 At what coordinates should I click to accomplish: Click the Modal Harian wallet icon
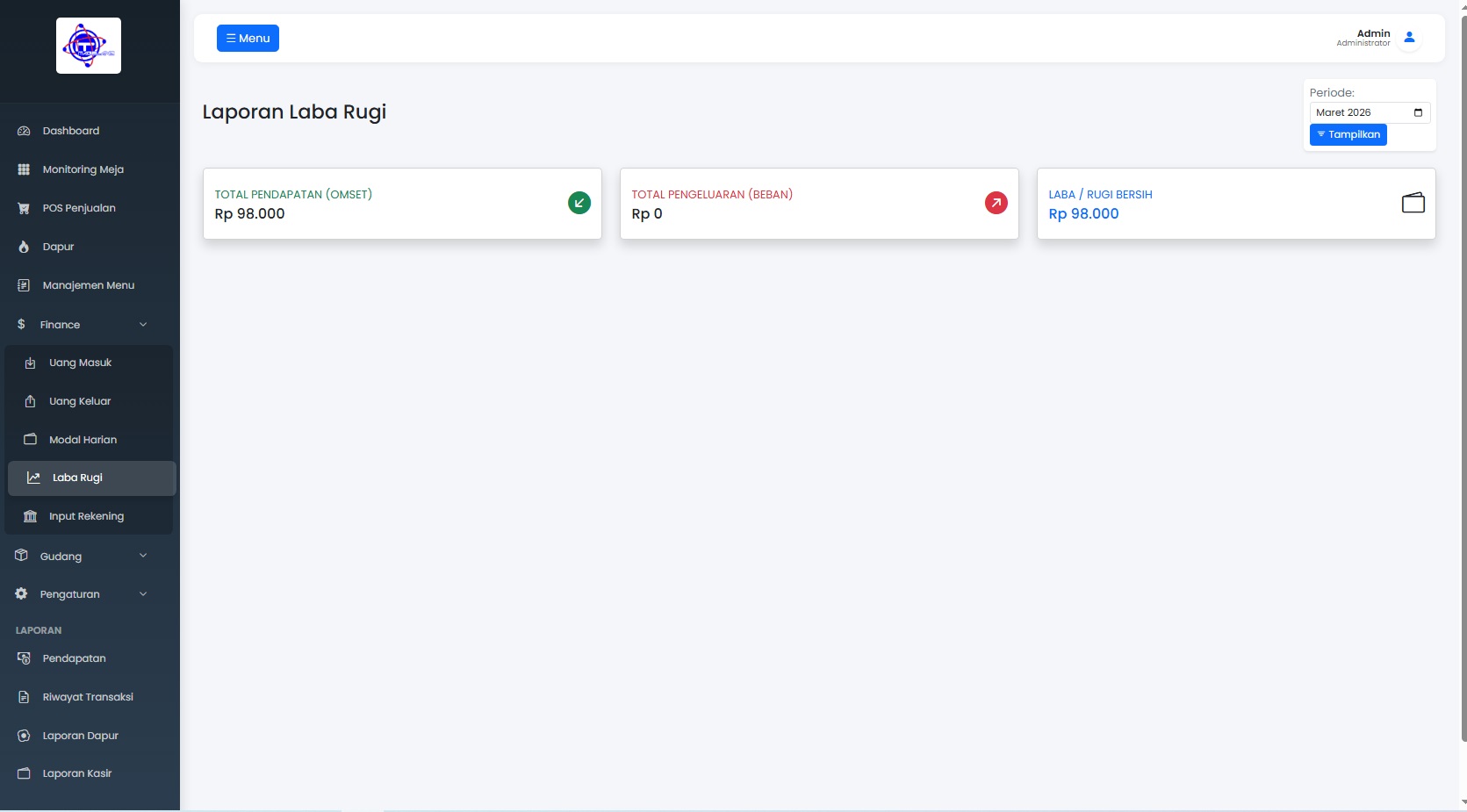(30, 439)
